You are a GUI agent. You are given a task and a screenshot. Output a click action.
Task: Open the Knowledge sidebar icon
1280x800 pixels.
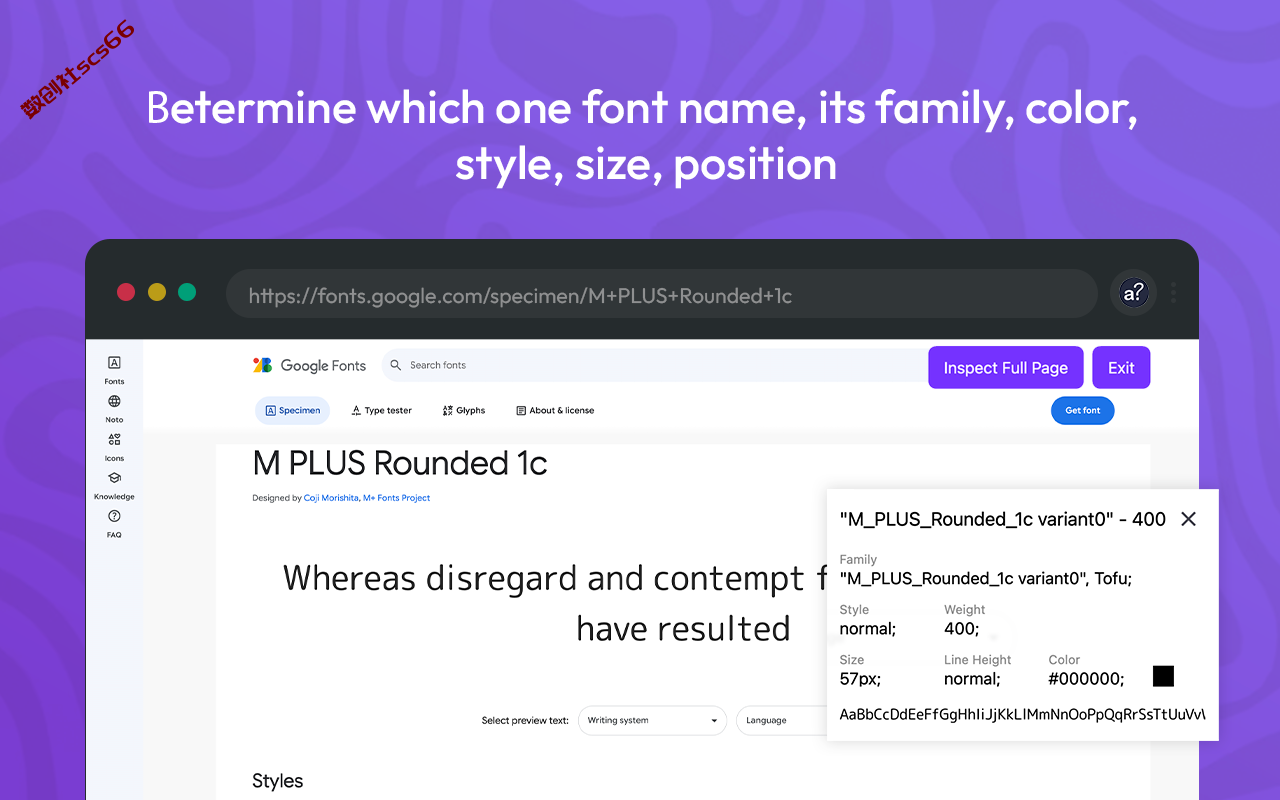click(x=114, y=478)
